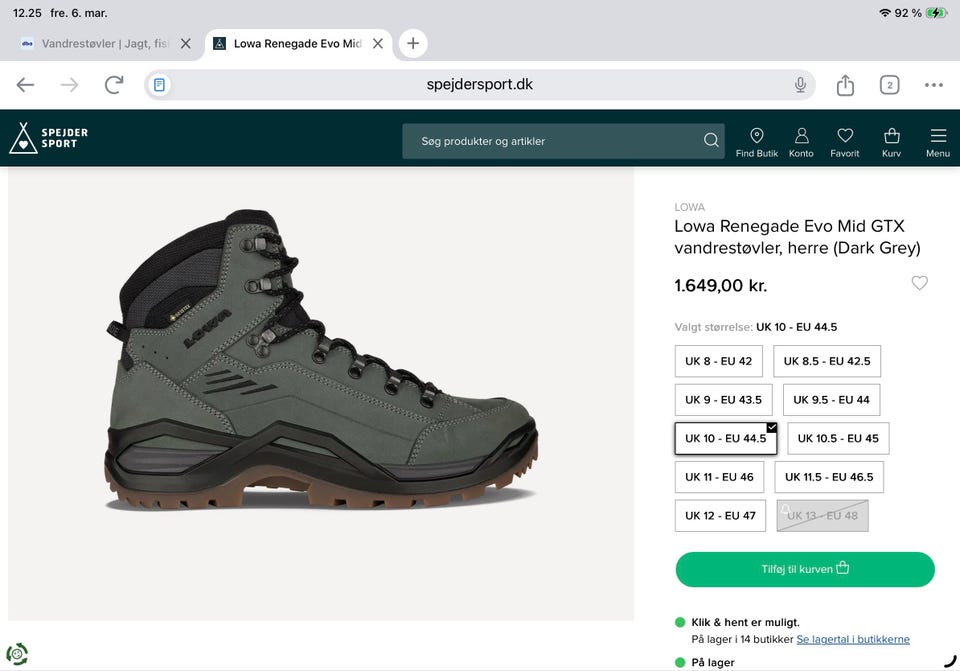The height and width of the screenshot is (671, 960).
Task: Reload the page with the refresh icon
Action: tap(114, 84)
